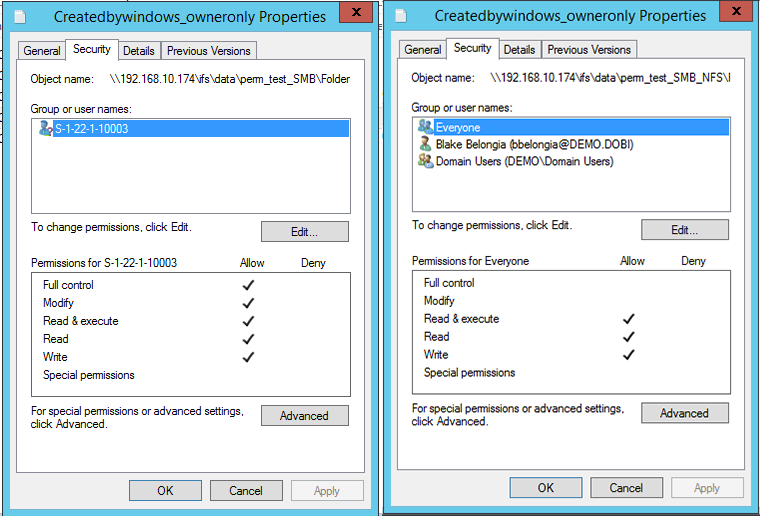Viewport: 760px width, 516px height.
Task: Switch to Details tab in S-1-22-1-10003 dialog
Action: click(139, 50)
